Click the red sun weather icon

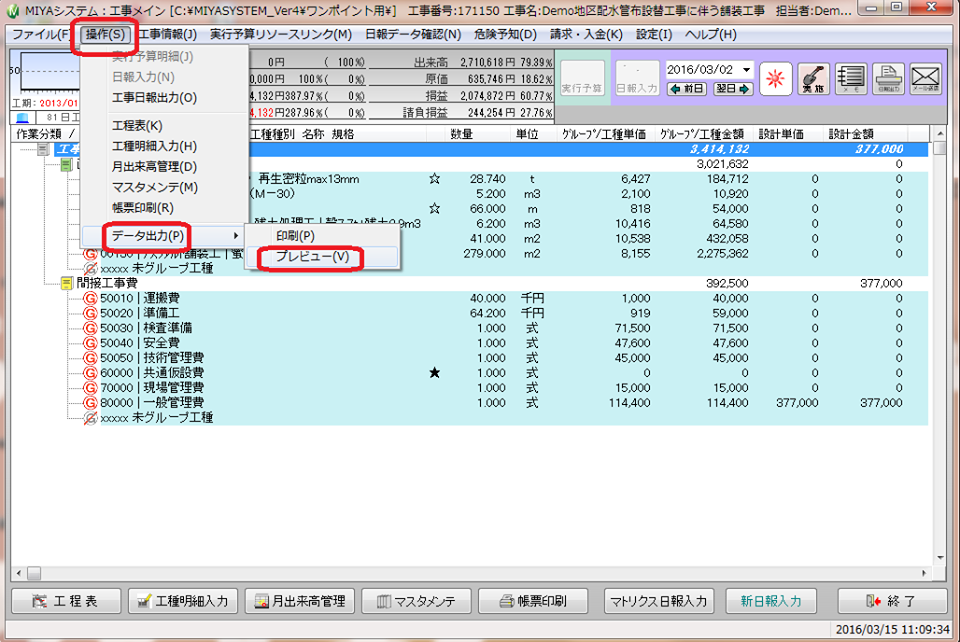776,79
